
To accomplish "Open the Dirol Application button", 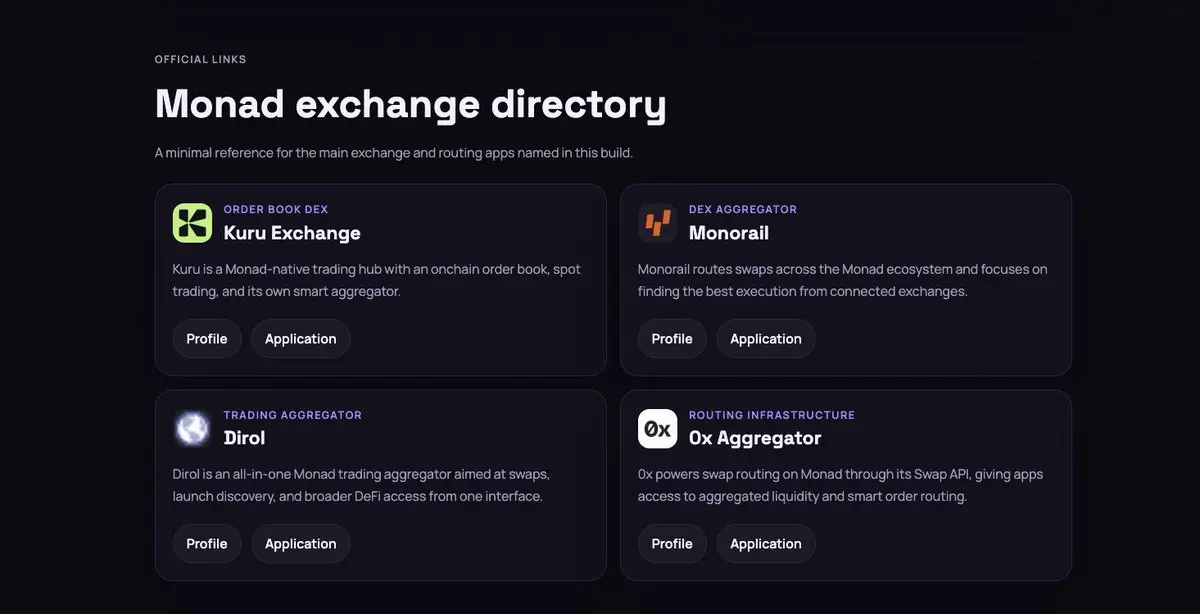I will tap(300, 544).
